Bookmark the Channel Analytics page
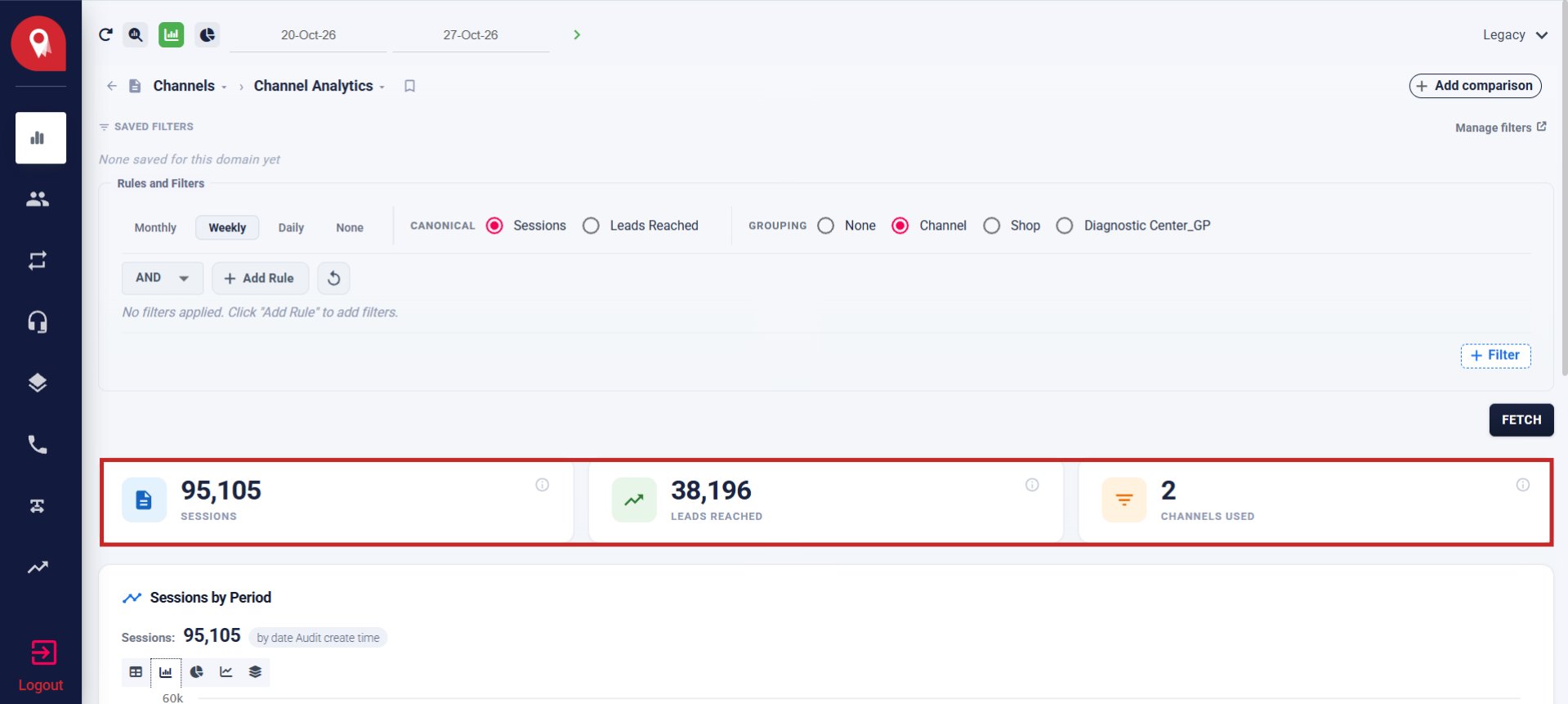The width and height of the screenshot is (1568, 704). pyautogui.click(x=410, y=86)
